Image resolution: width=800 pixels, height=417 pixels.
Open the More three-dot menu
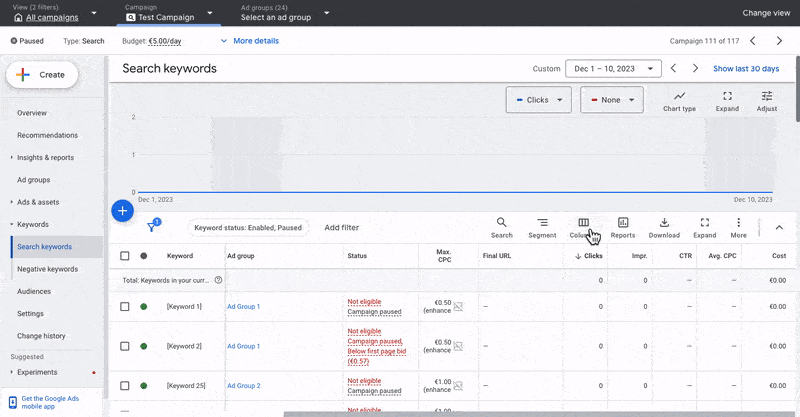point(738,228)
